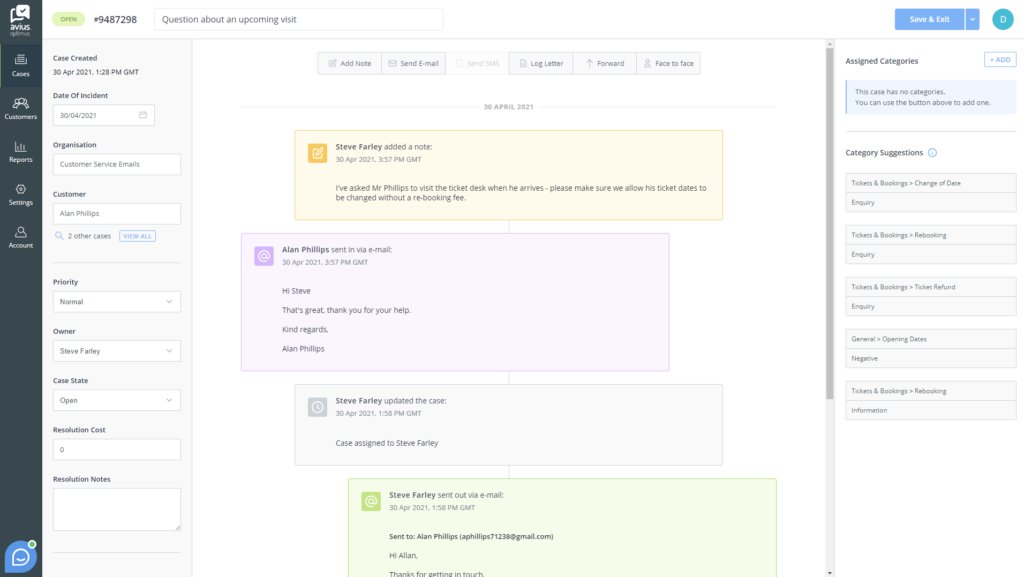The width and height of the screenshot is (1024, 577).
Task: Choose Log Letter action
Action: tap(540, 63)
